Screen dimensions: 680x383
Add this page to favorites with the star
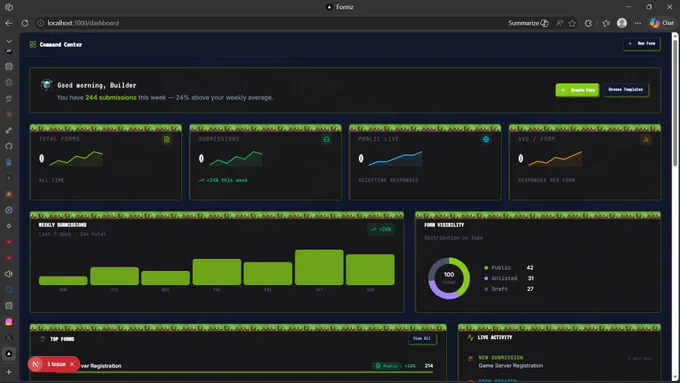pos(572,23)
